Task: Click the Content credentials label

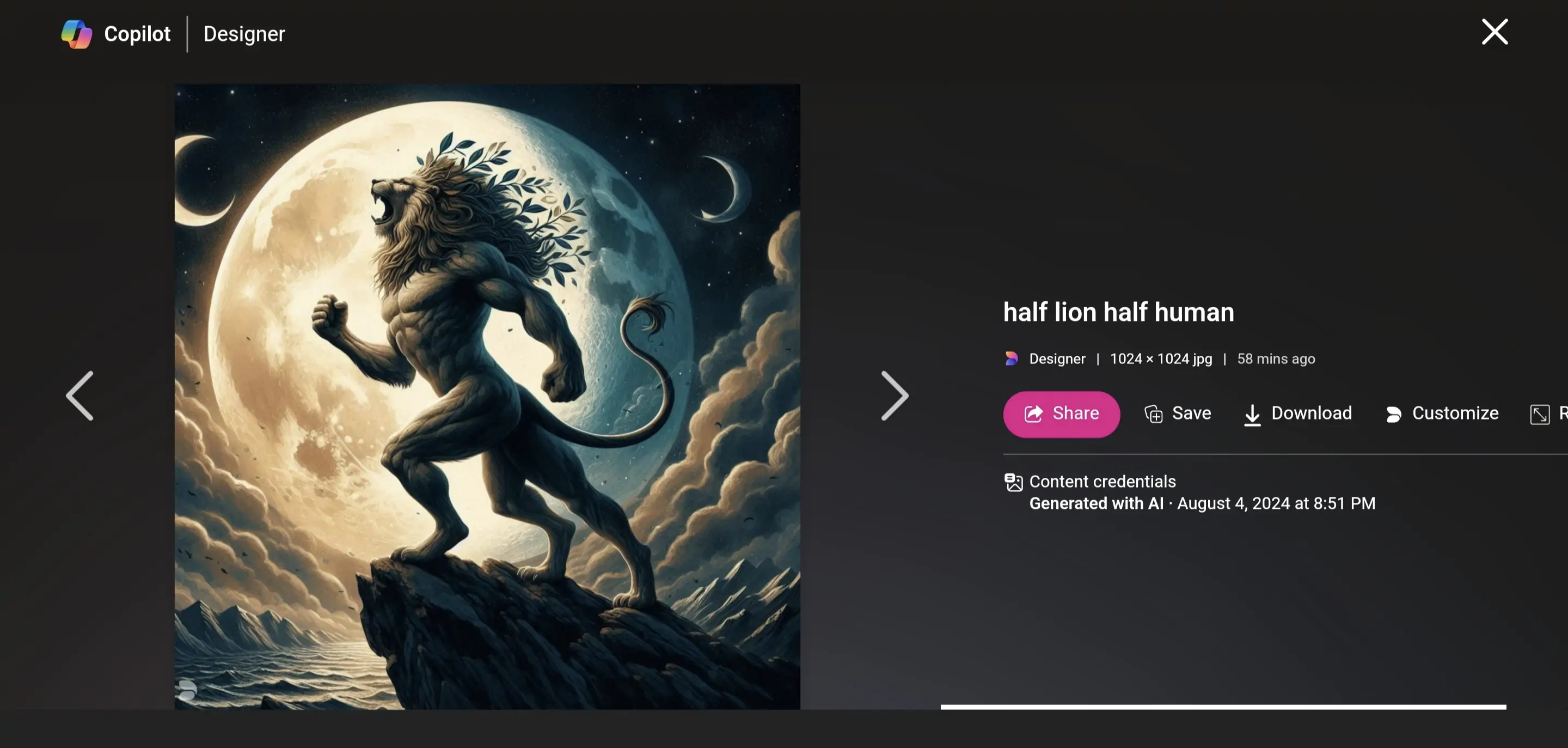Action: 1102,482
